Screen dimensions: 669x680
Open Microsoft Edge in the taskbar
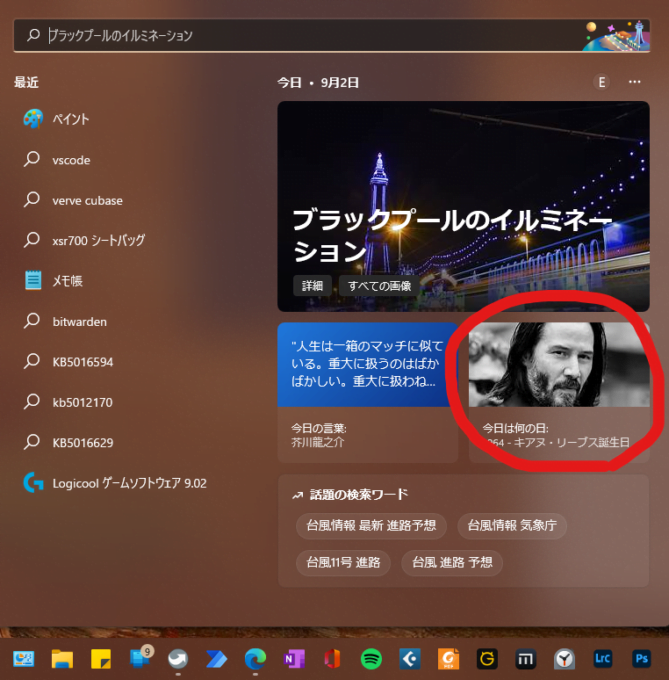255,658
